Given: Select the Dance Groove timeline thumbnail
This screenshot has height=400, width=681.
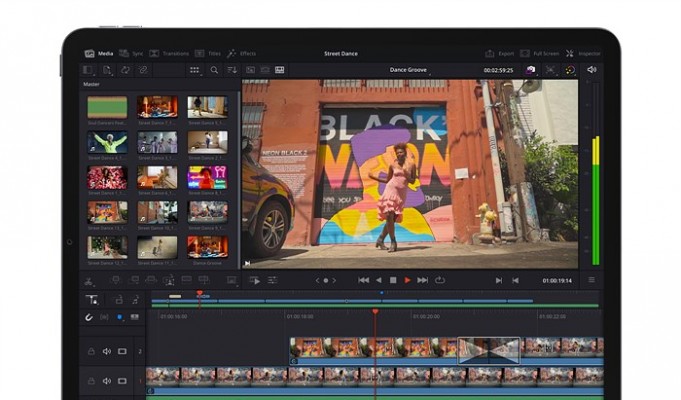Looking at the screenshot, I should pyautogui.click(x=208, y=247).
